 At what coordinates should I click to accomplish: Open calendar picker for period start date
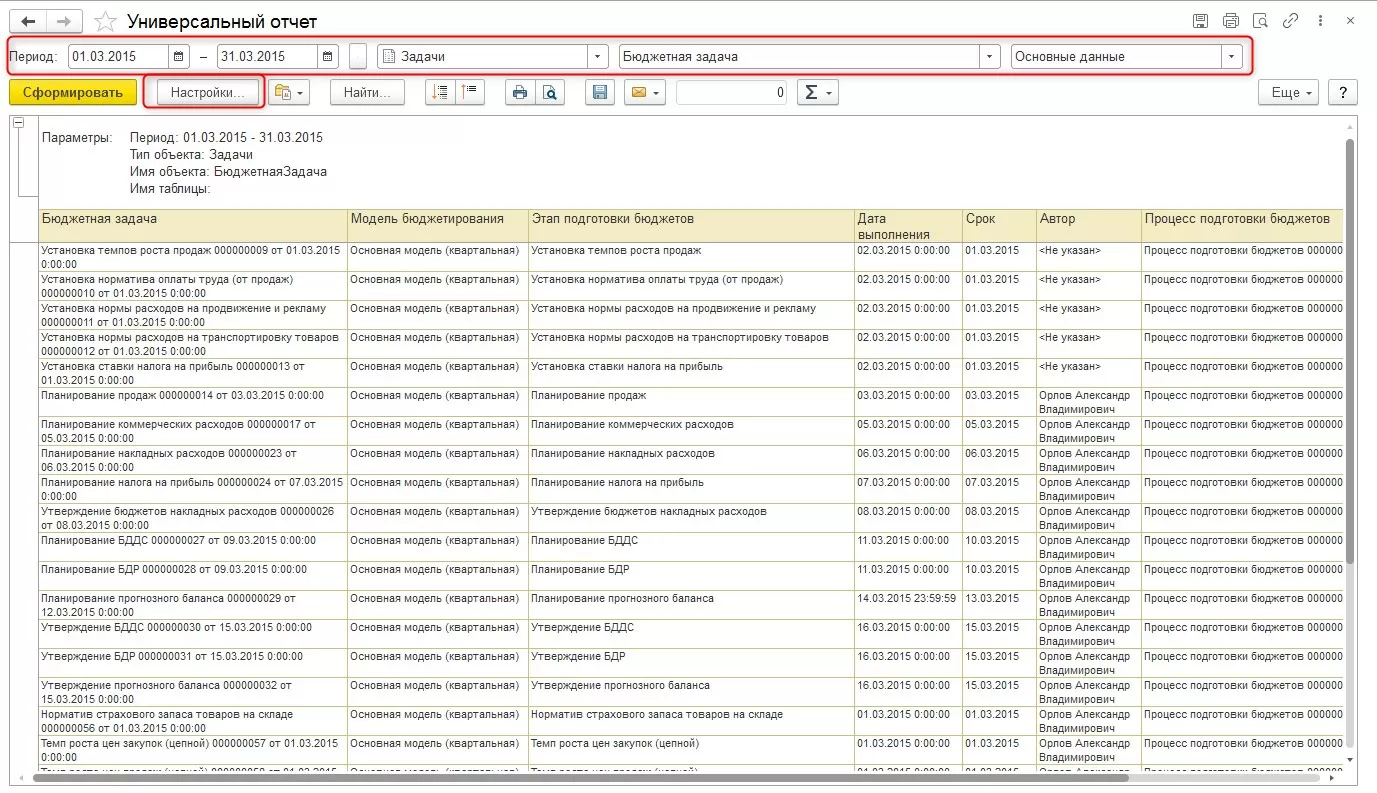pyautogui.click(x=179, y=57)
